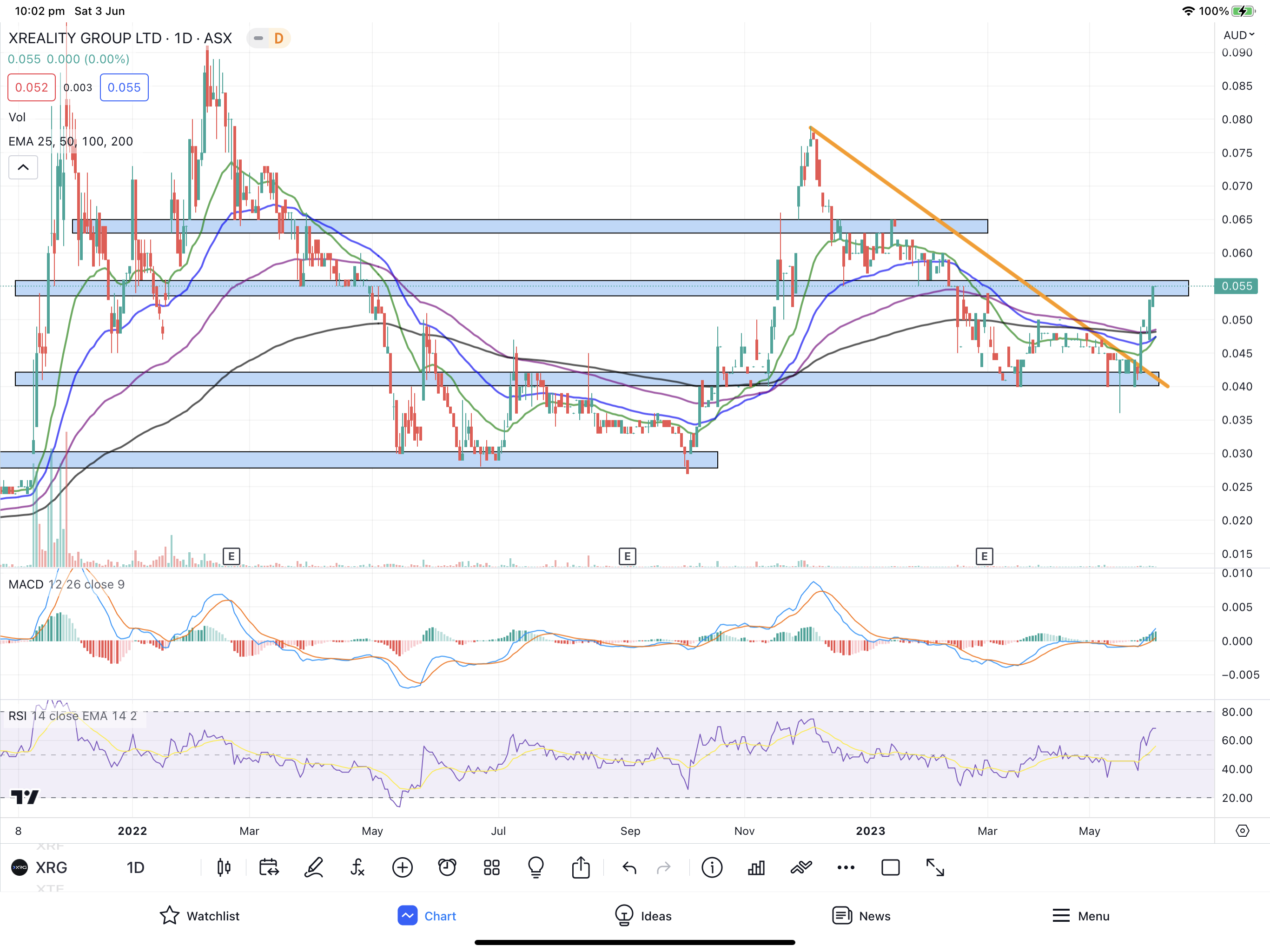
Task: Open the Menu tab
Action: (x=1080, y=916)
